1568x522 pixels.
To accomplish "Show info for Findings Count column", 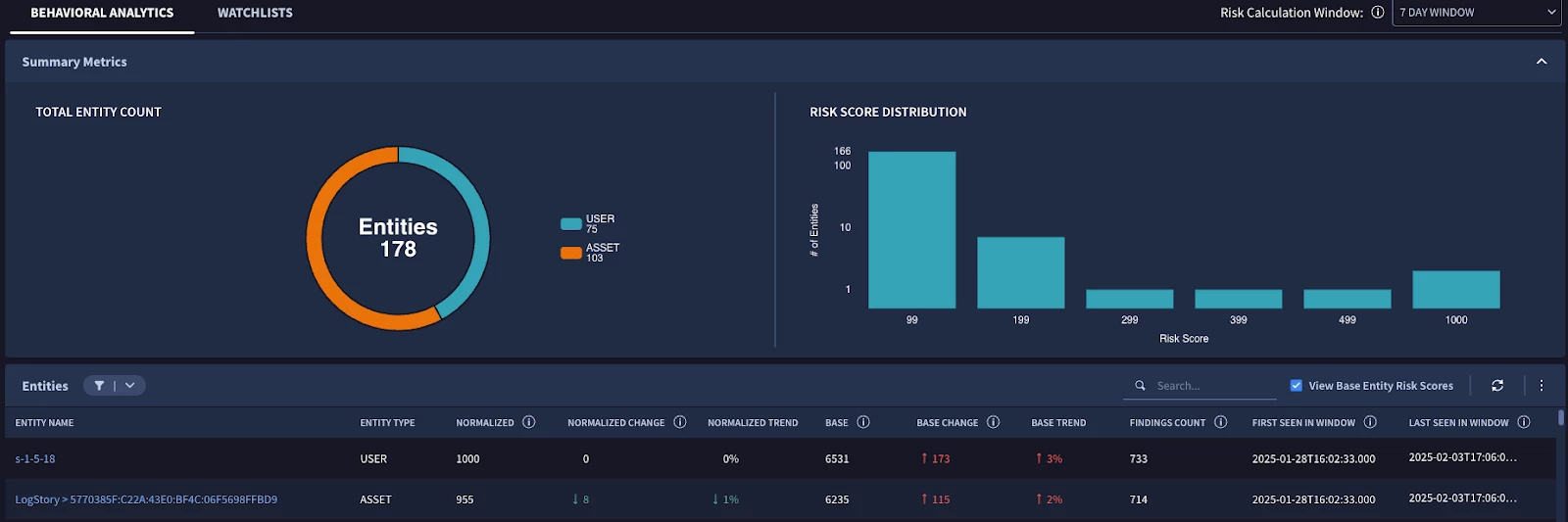I will tap(1221, 422).
